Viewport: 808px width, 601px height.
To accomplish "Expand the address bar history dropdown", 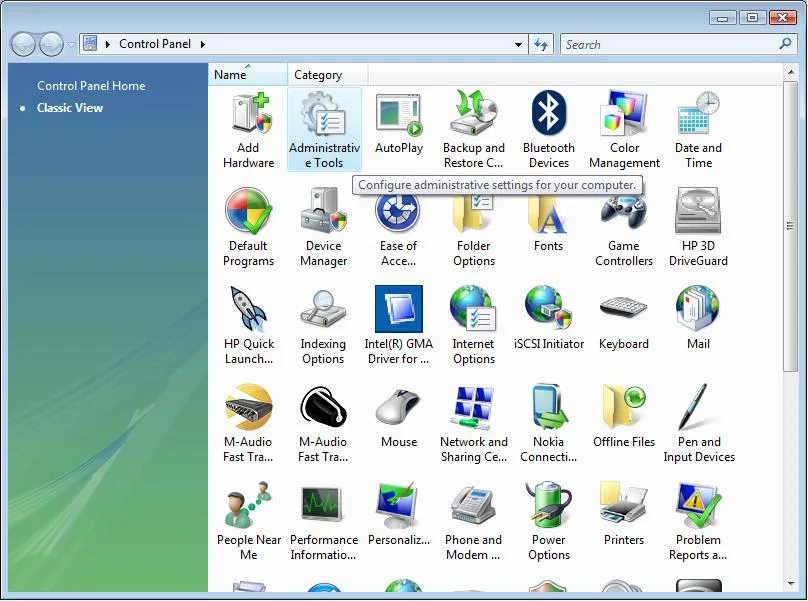I will click(x=518, y=45).
